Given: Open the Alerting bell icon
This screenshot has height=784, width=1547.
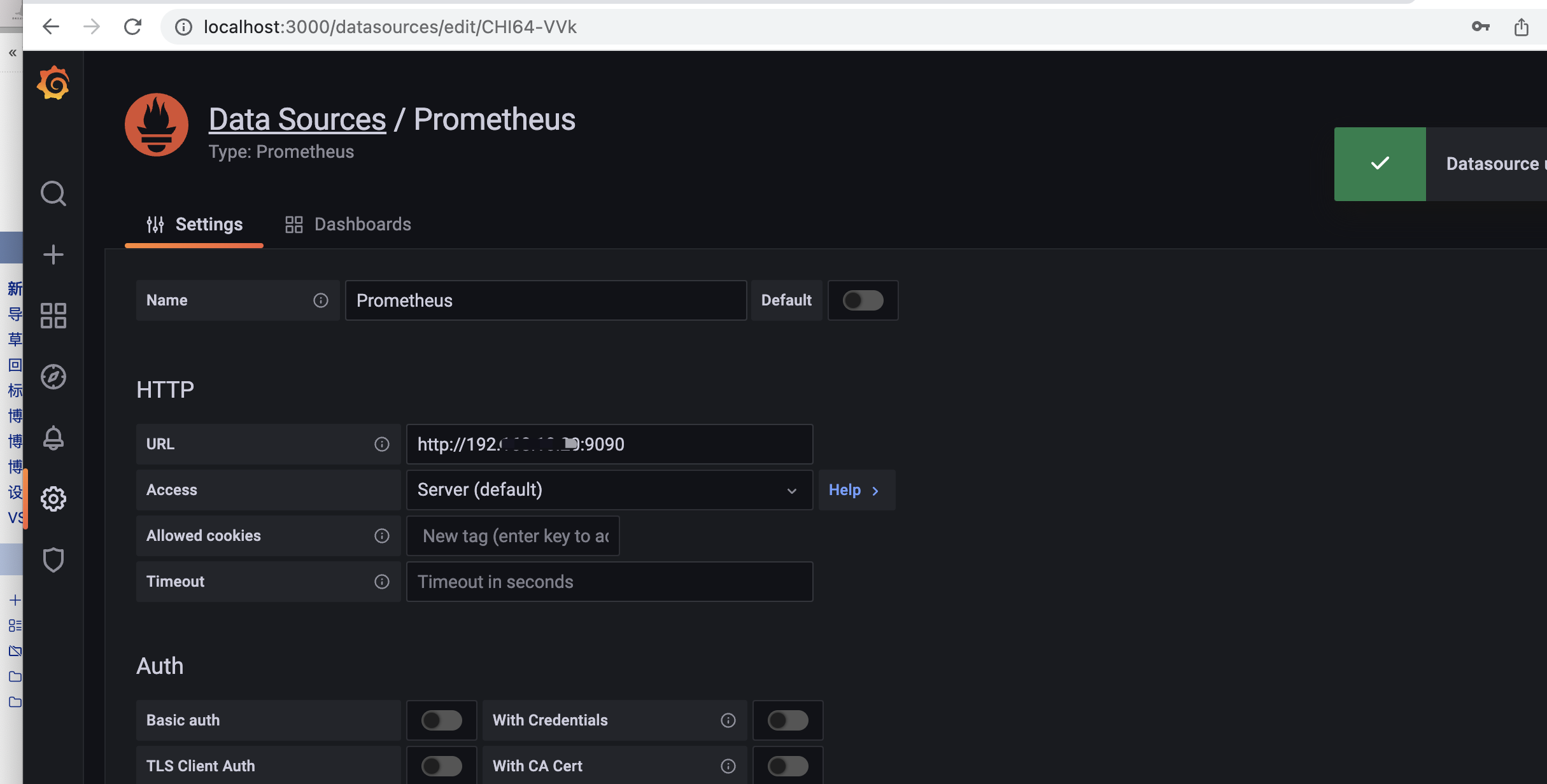Looking at the screenshot, I should click(53, 438).
